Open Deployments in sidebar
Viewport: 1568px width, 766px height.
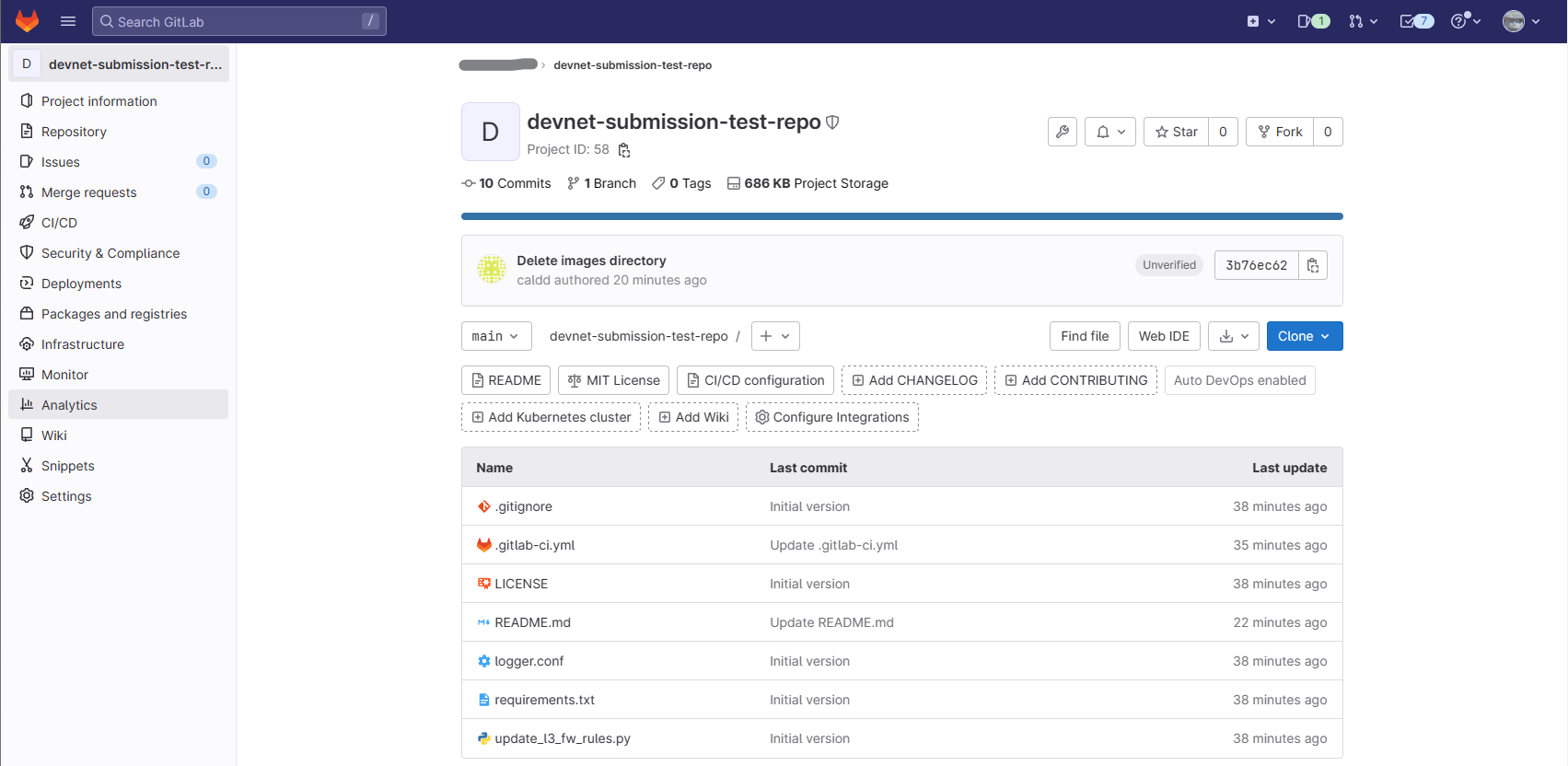tap(119, 284)
